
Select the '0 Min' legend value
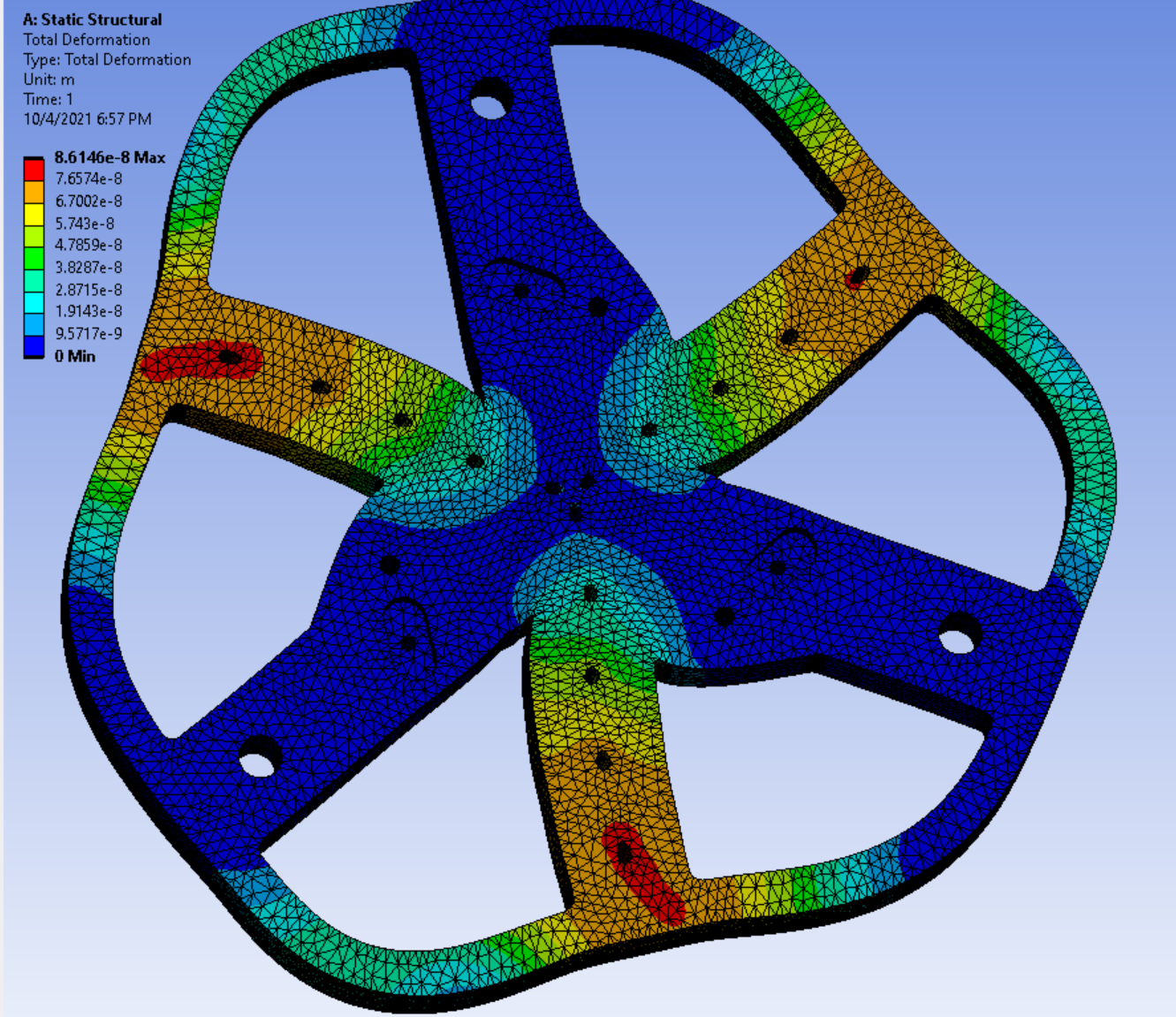[75, 356]
